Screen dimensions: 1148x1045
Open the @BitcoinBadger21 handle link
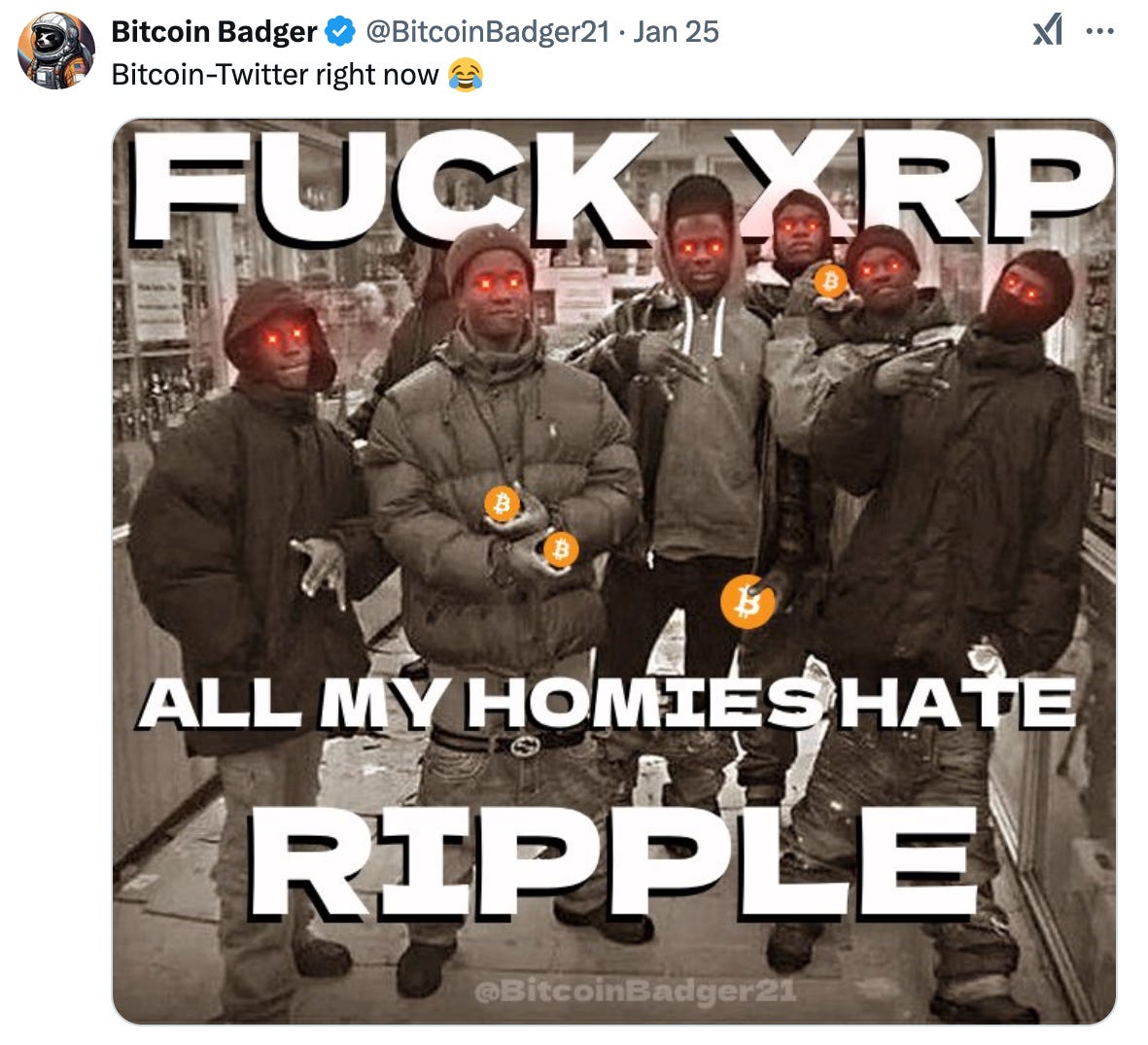coord(487,31)
